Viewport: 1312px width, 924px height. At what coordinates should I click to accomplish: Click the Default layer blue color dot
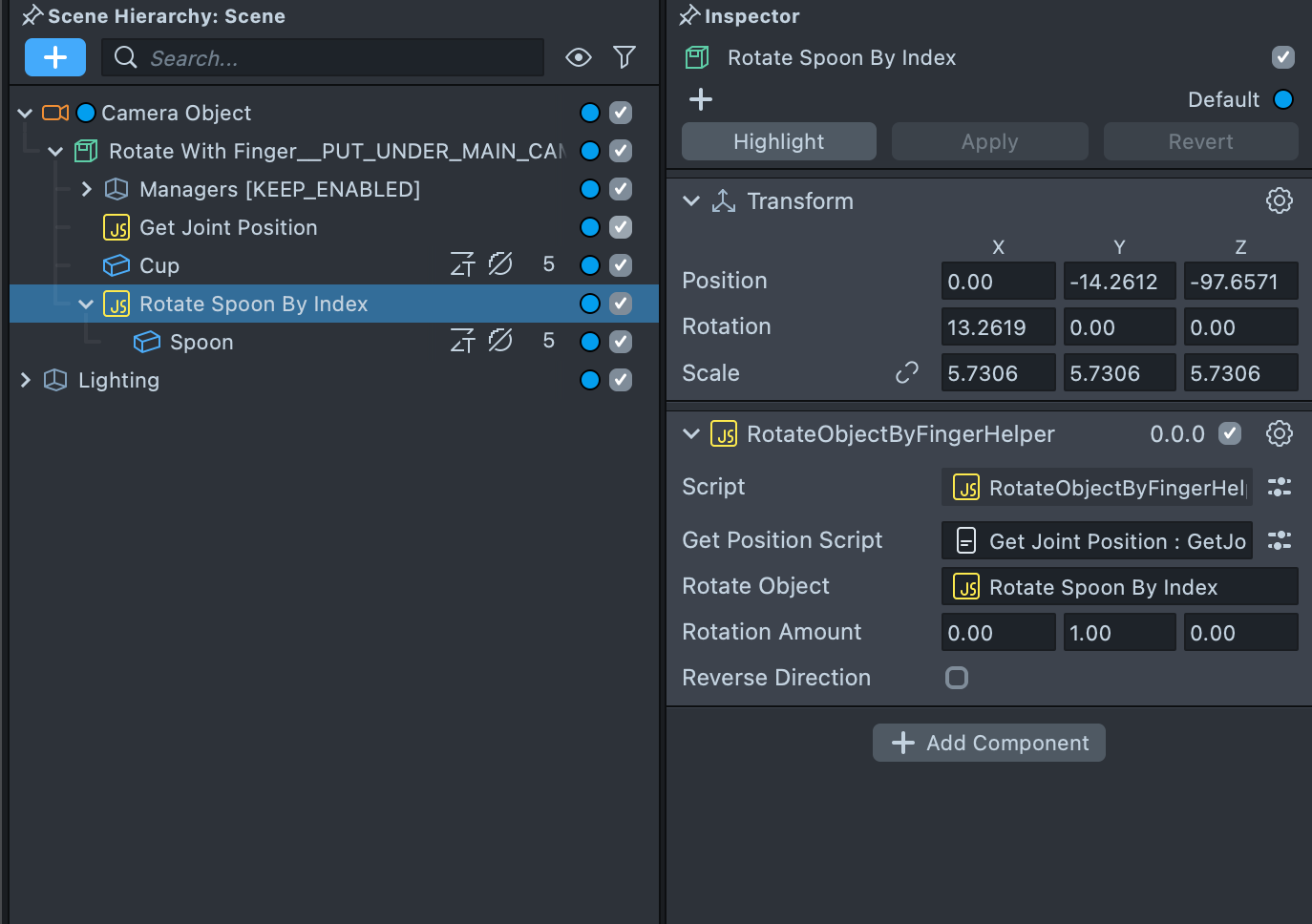(x=1283, y=99)
